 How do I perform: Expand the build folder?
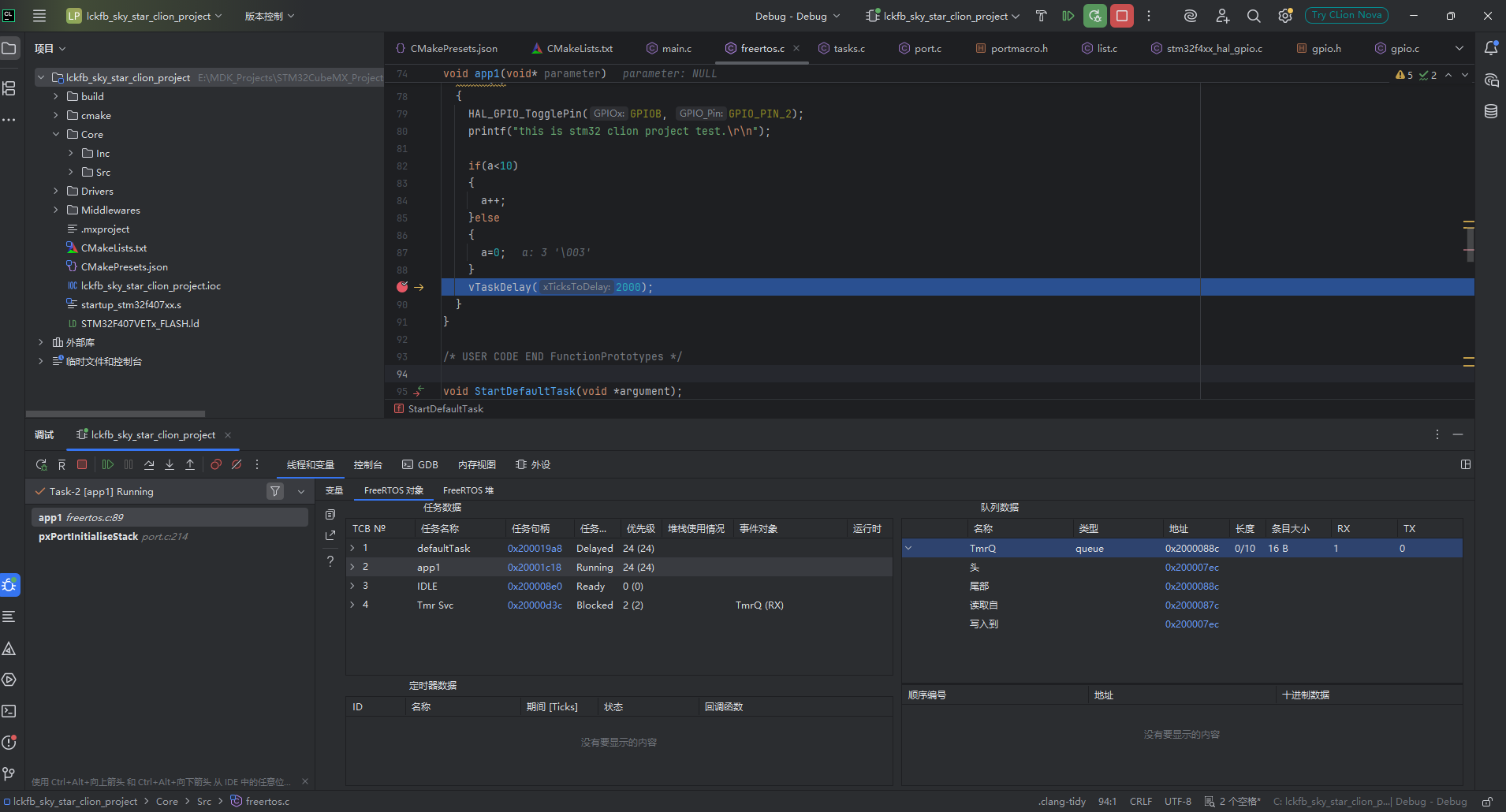(x=56, y=96)
